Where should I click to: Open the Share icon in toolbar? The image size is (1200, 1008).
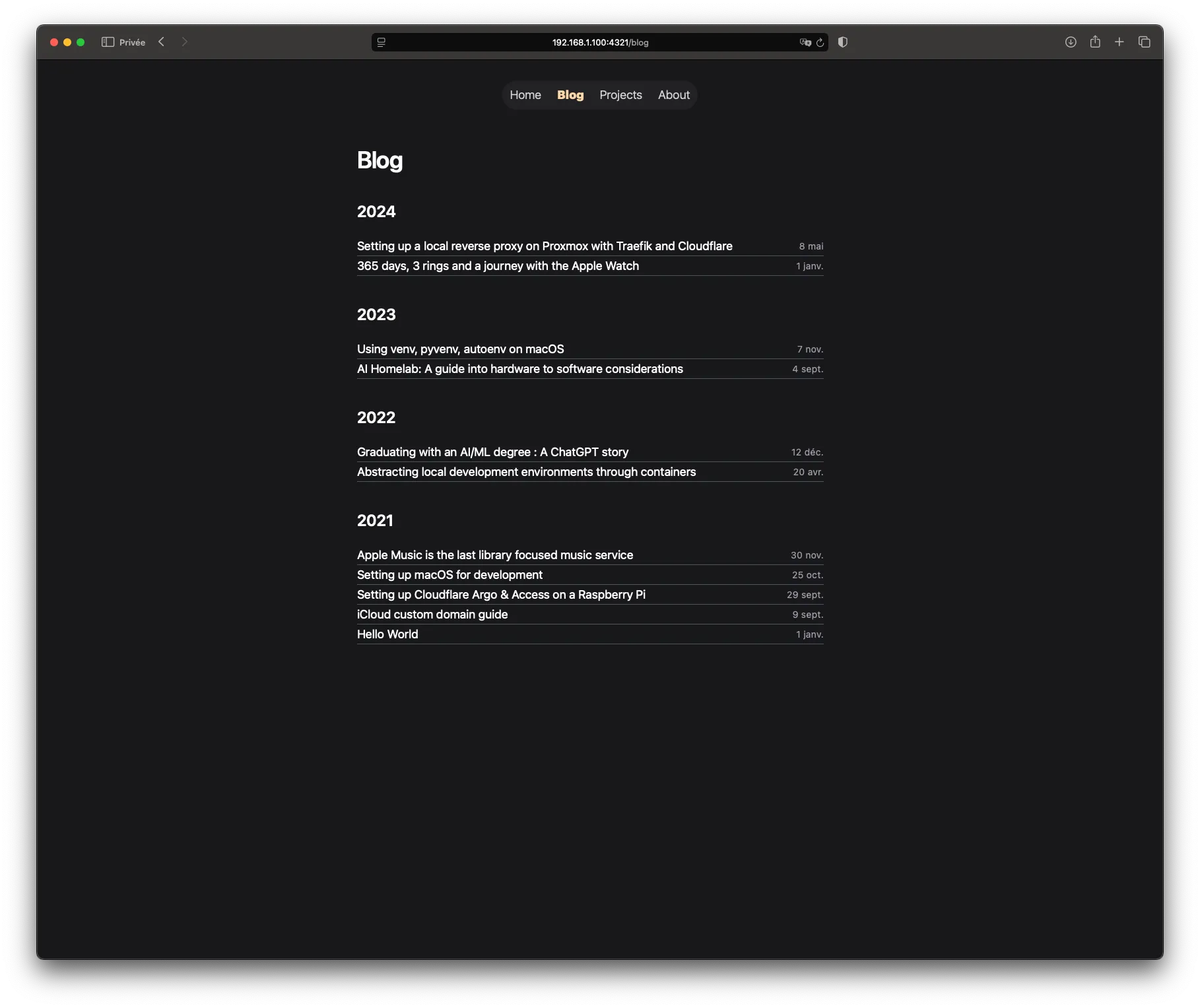coord(1095,42)
